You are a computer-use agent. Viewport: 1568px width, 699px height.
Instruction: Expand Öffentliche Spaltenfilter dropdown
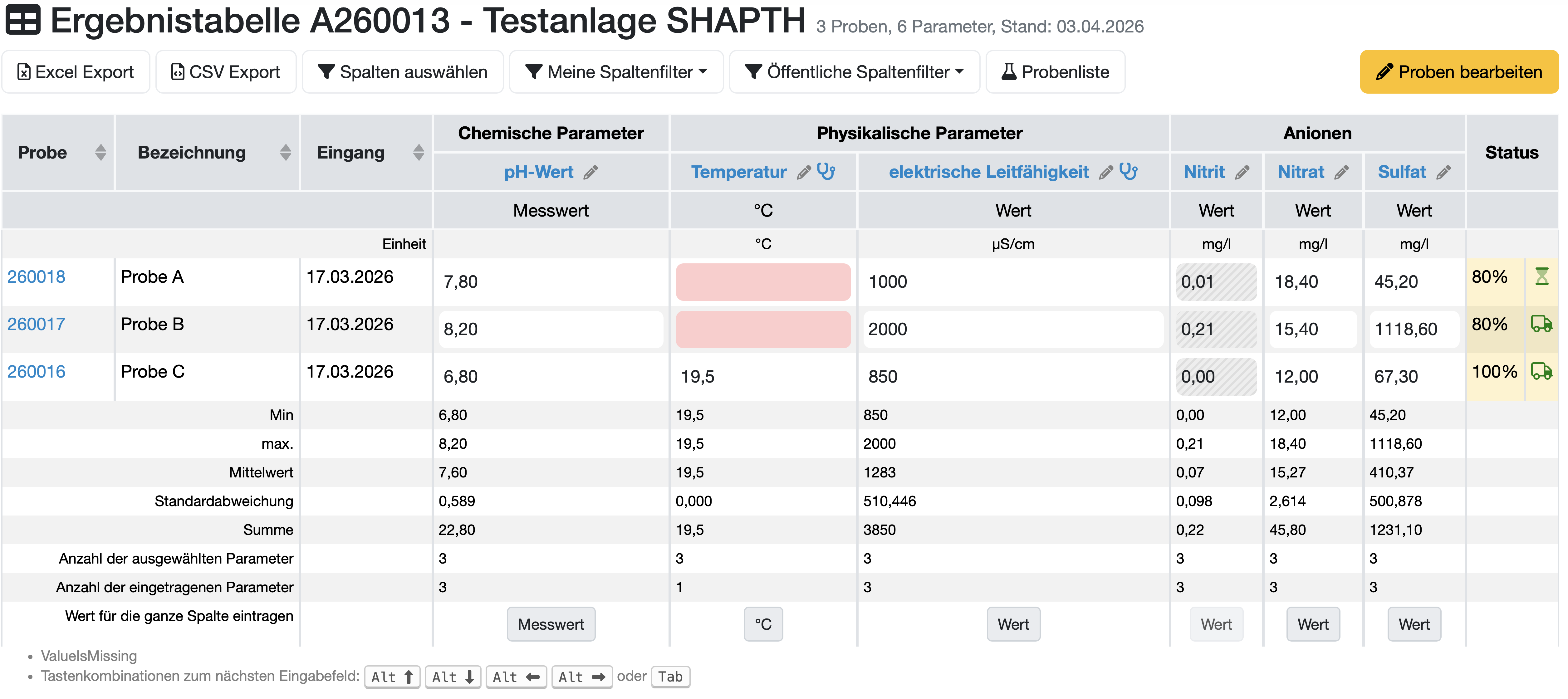(854, 72)
